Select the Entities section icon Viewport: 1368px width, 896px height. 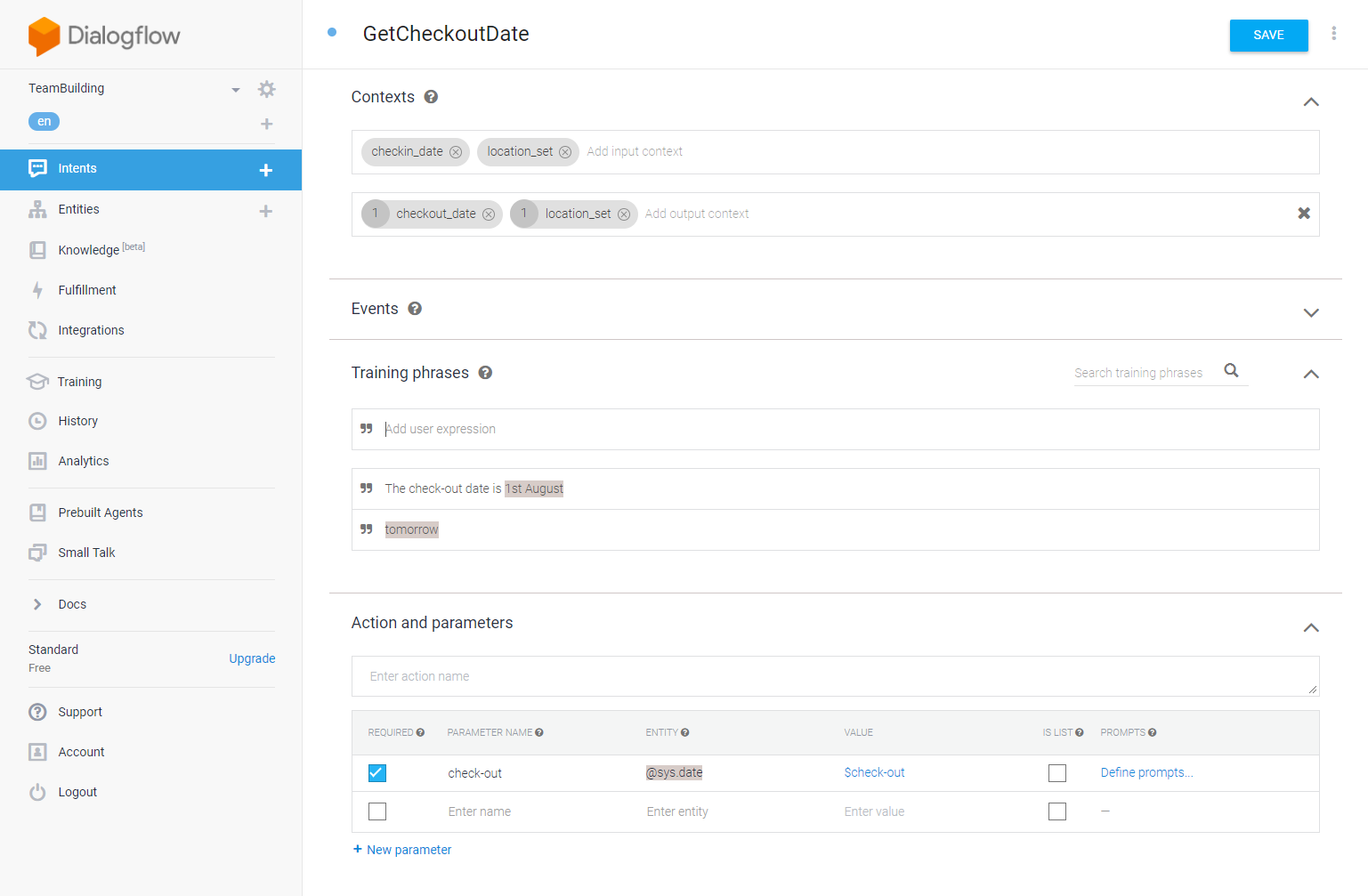click(x=37, y=209)
